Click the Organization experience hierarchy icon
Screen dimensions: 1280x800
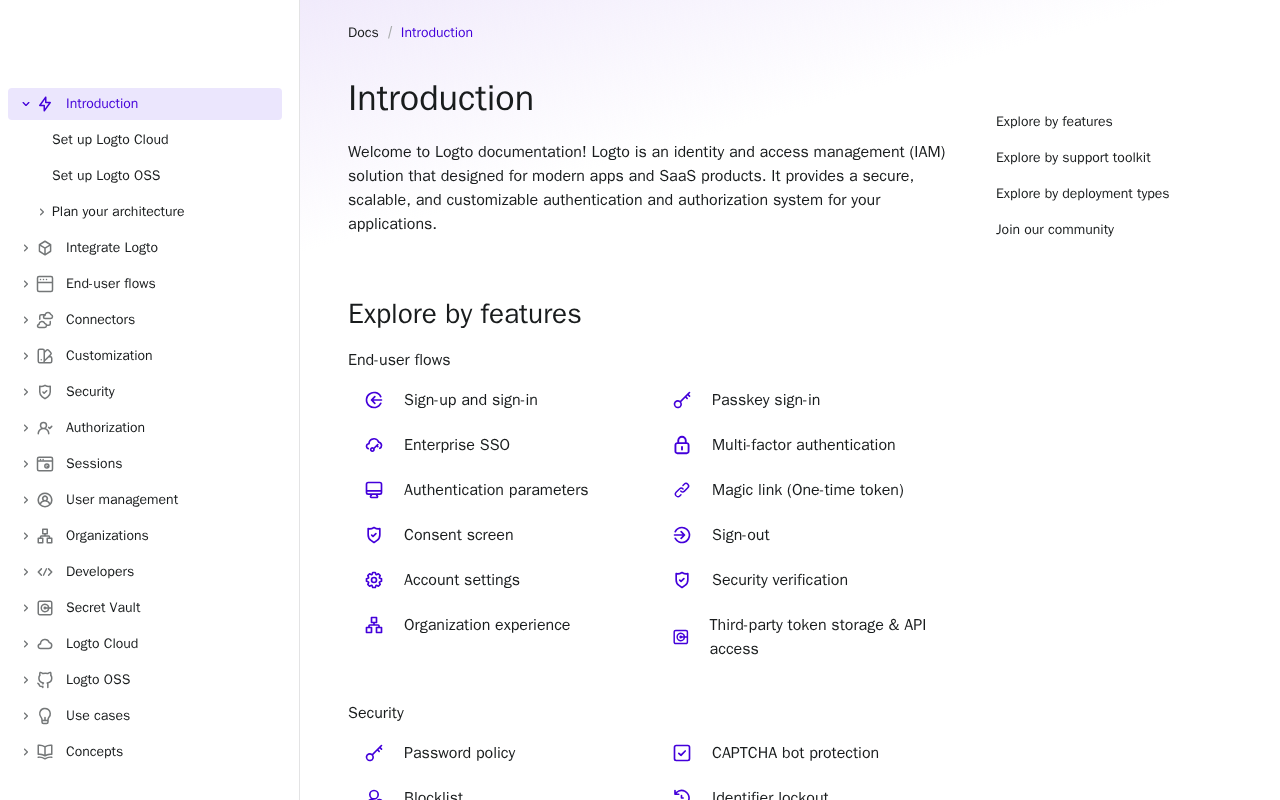(374, 625)
